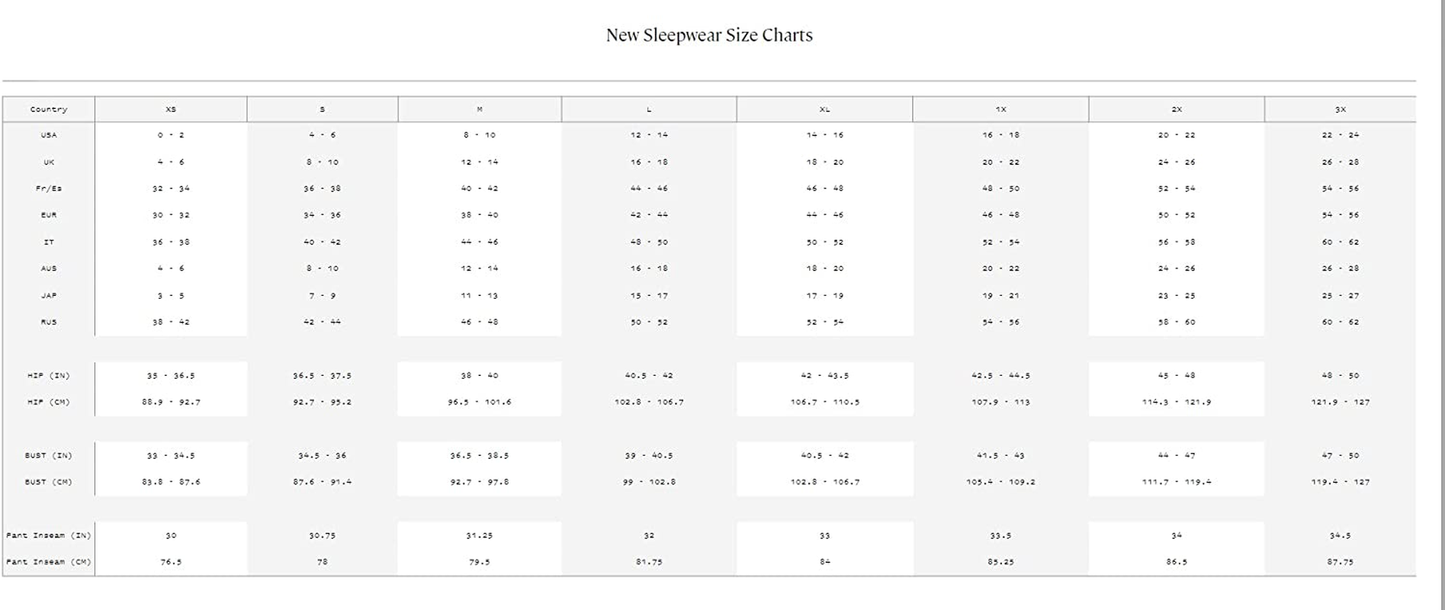Click the JAP XS cell showing 3 - 5

click(x=171, y=296)
